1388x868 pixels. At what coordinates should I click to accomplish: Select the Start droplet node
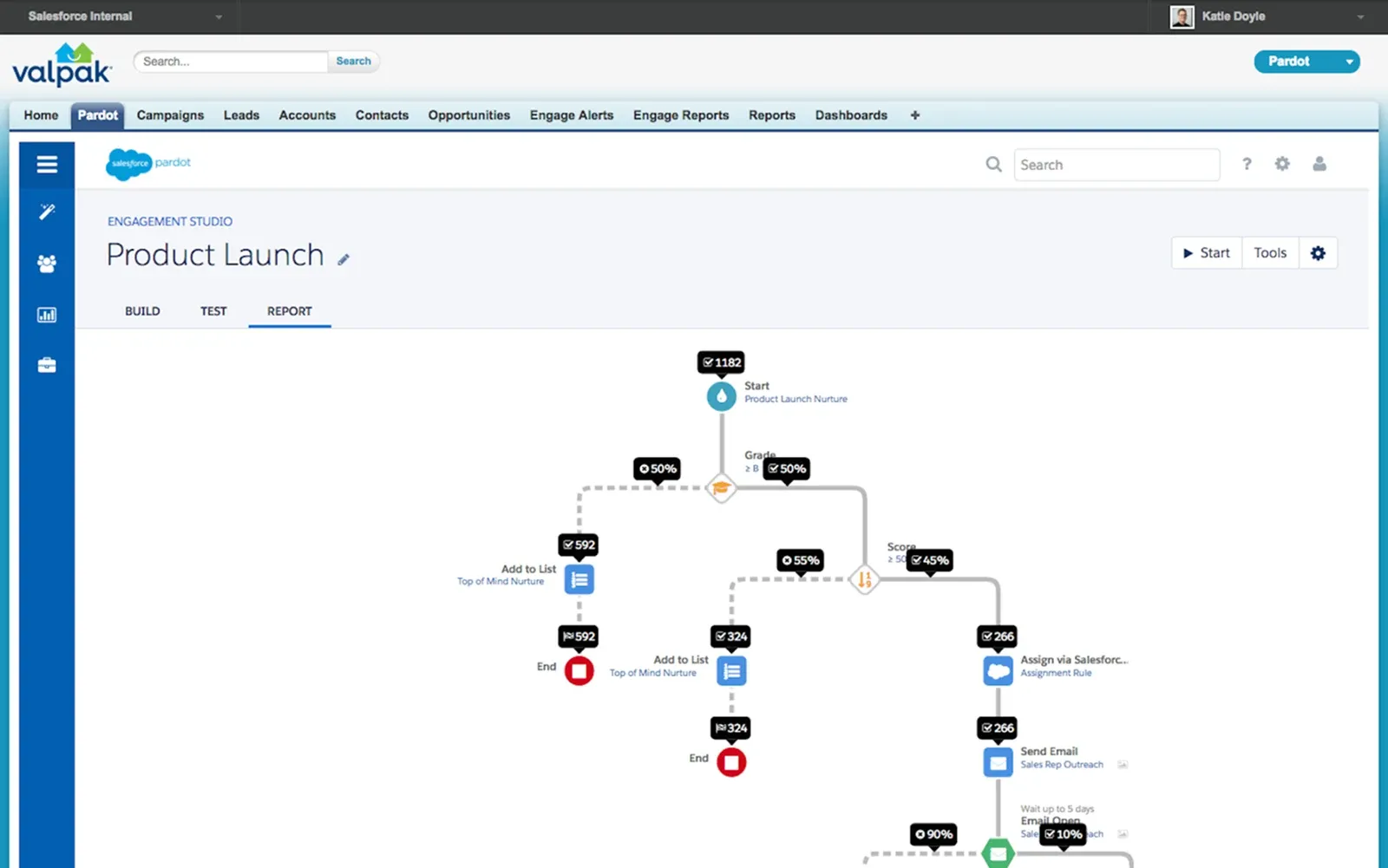pos(722,396)
